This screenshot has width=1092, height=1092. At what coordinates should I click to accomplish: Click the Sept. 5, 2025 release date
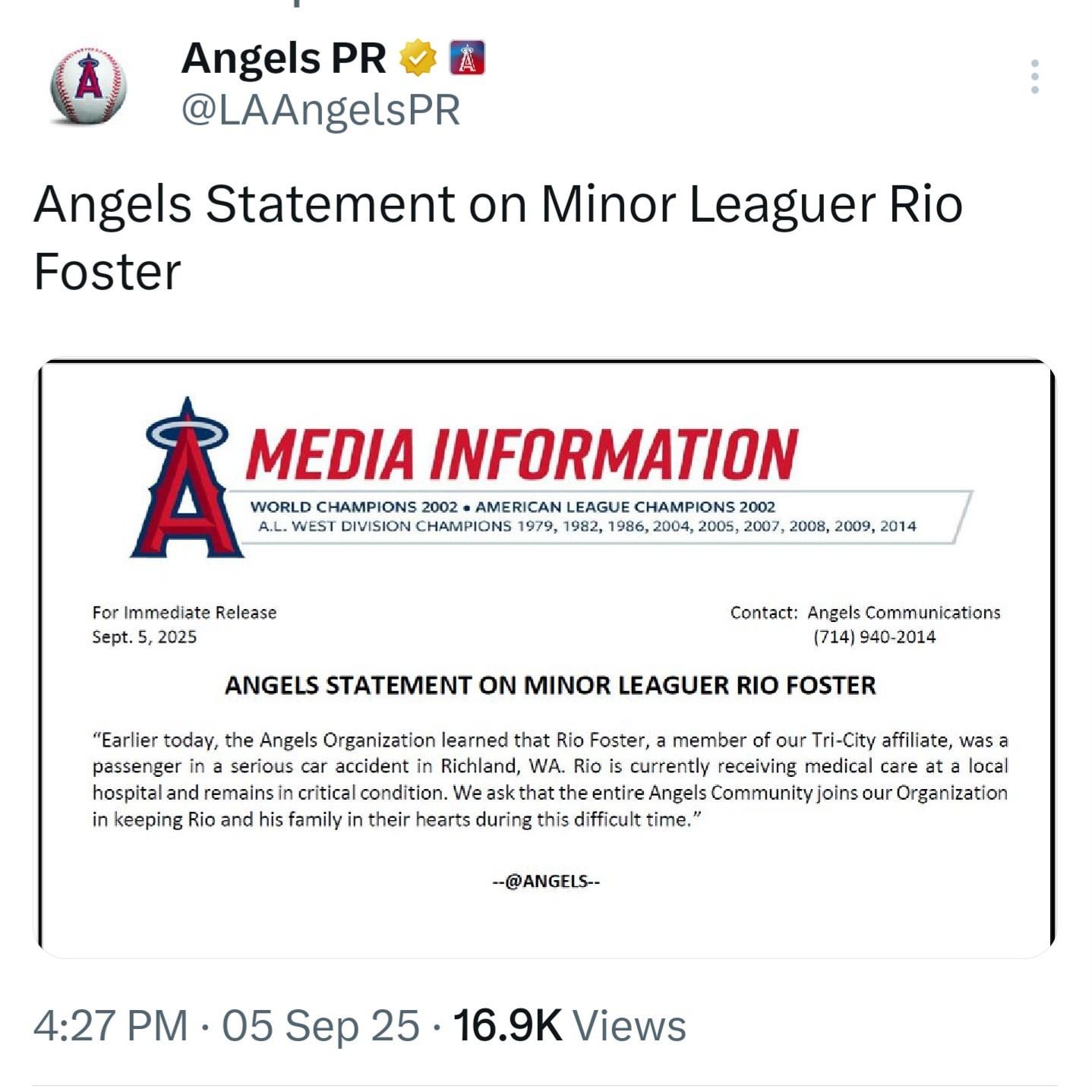pyautogui.click(x=144, y=637)
